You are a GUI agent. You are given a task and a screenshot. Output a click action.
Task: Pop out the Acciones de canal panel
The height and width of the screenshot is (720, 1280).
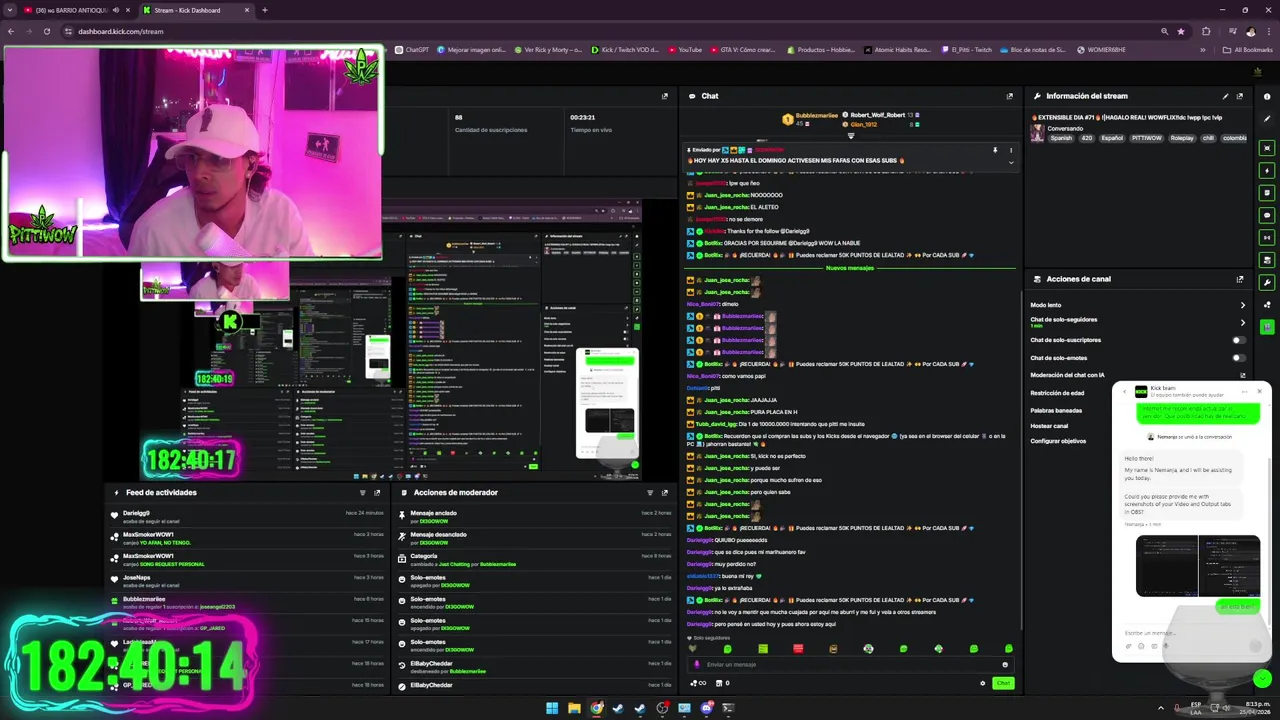coord(1240,279)
